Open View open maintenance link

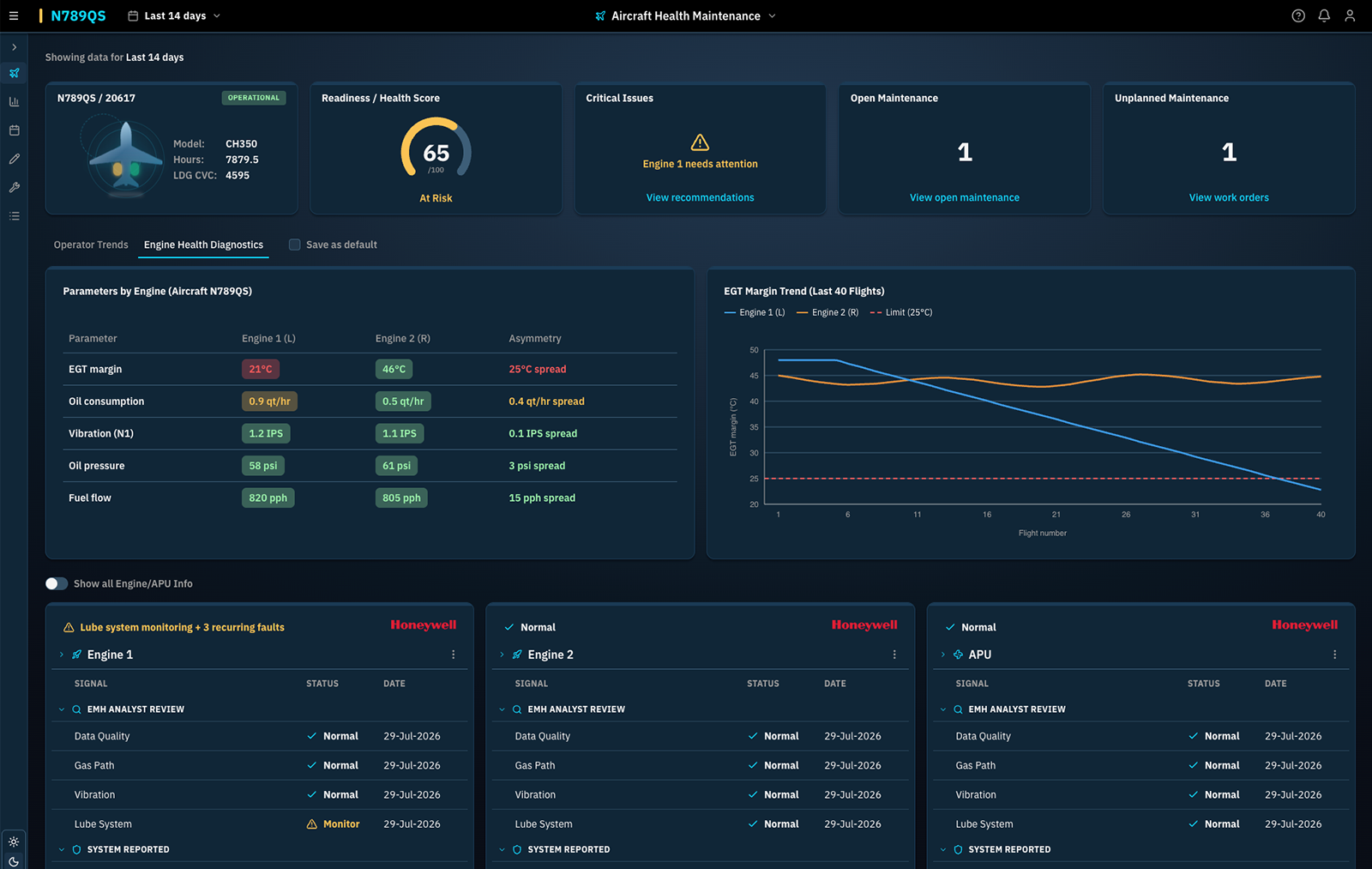964,197
